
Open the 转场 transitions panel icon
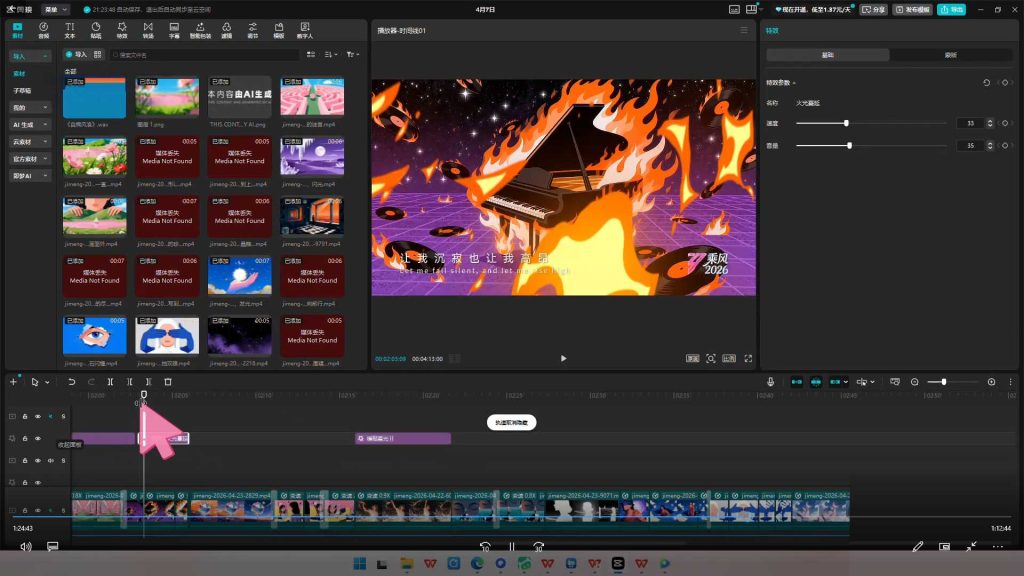(148, 30)
